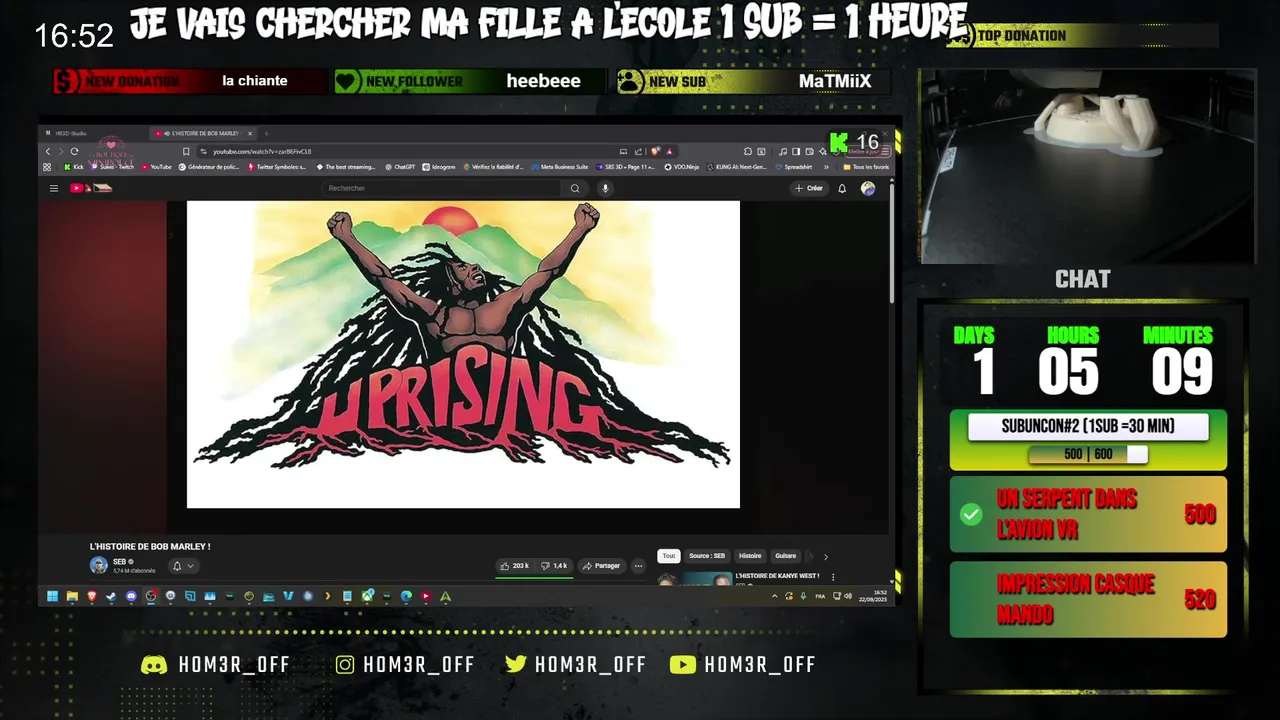1280x720 pixels.
Task: Click the Partager share button
Action: pyautogui.click(x=601, y=566)
